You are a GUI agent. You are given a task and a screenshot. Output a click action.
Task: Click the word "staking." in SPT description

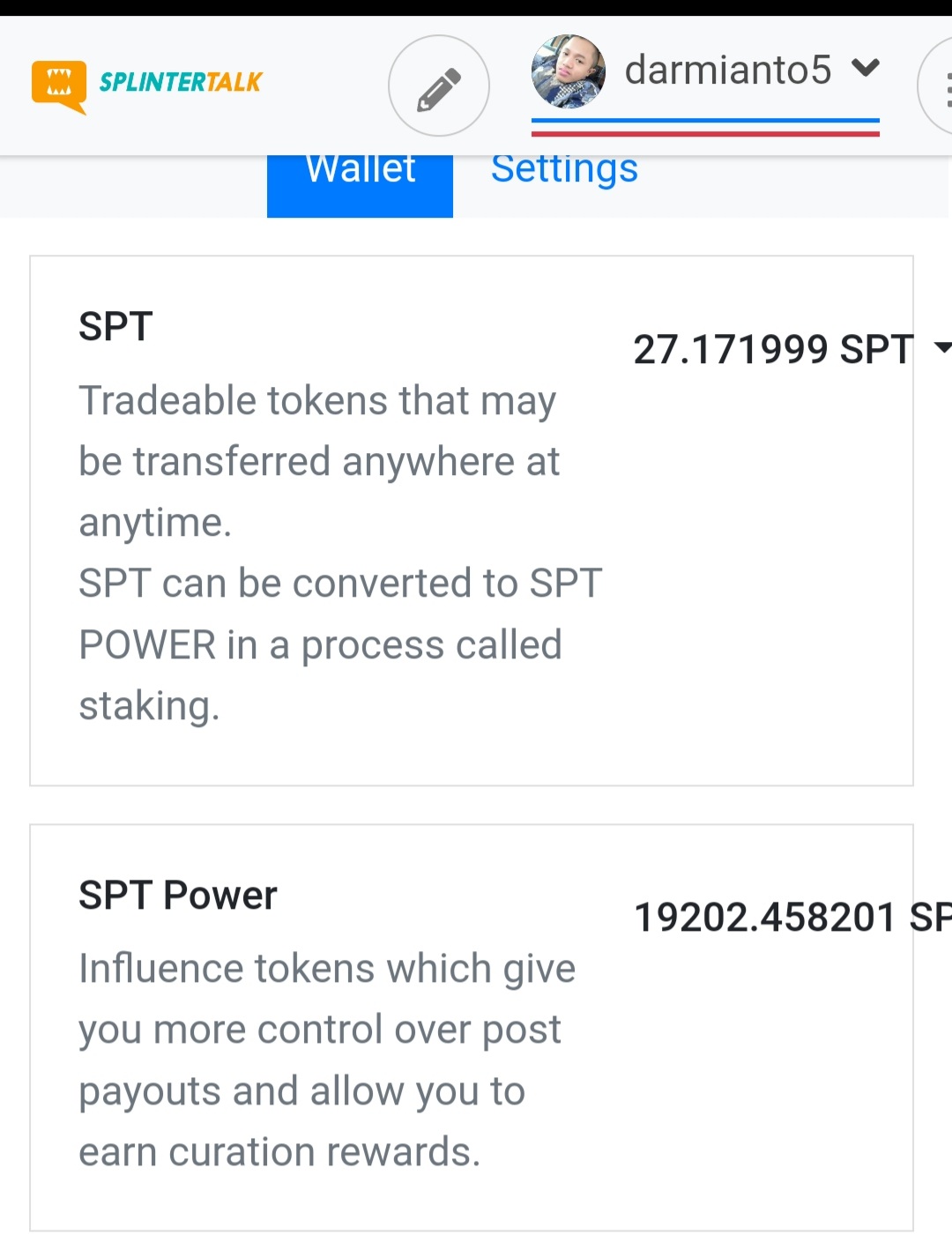(x=149, y=706)
